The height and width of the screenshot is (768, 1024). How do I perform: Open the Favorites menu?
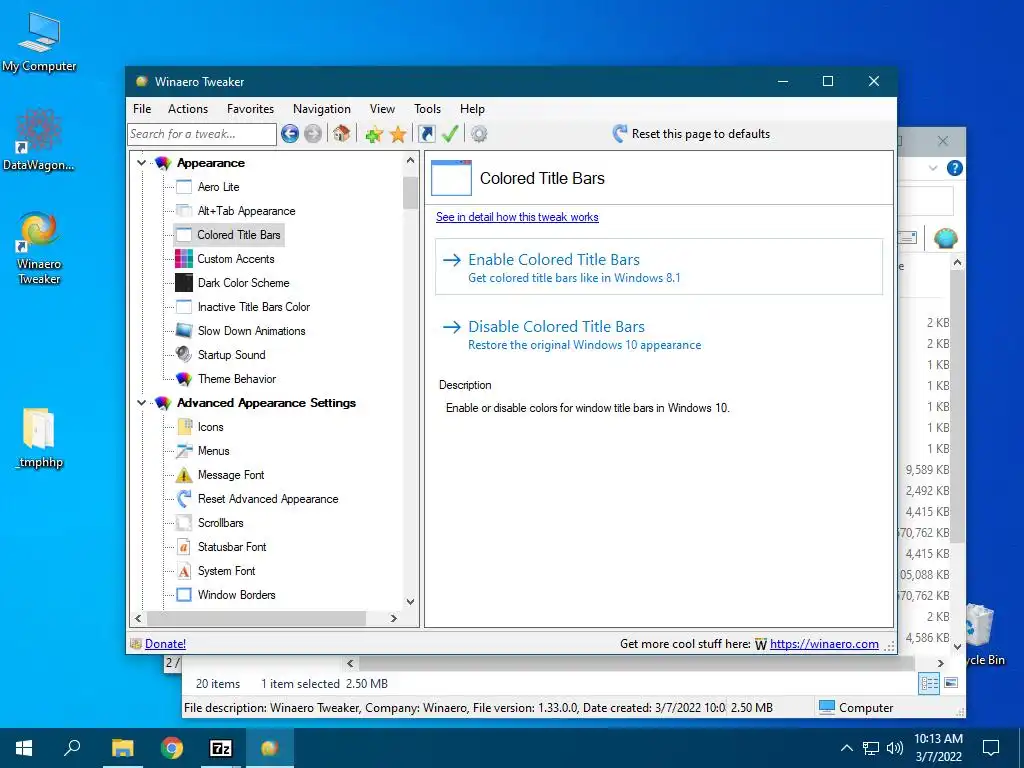point(250,109)
